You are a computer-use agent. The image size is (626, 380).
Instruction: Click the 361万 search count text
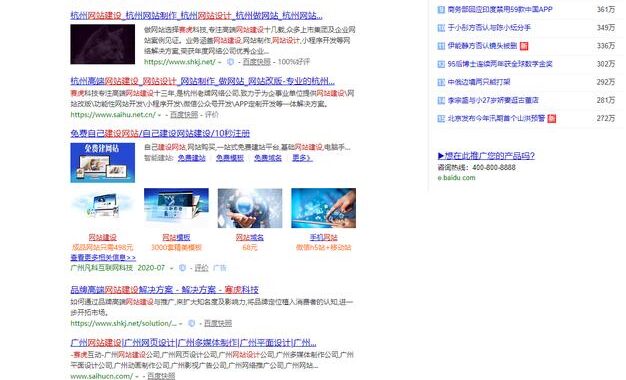point(606,9)
